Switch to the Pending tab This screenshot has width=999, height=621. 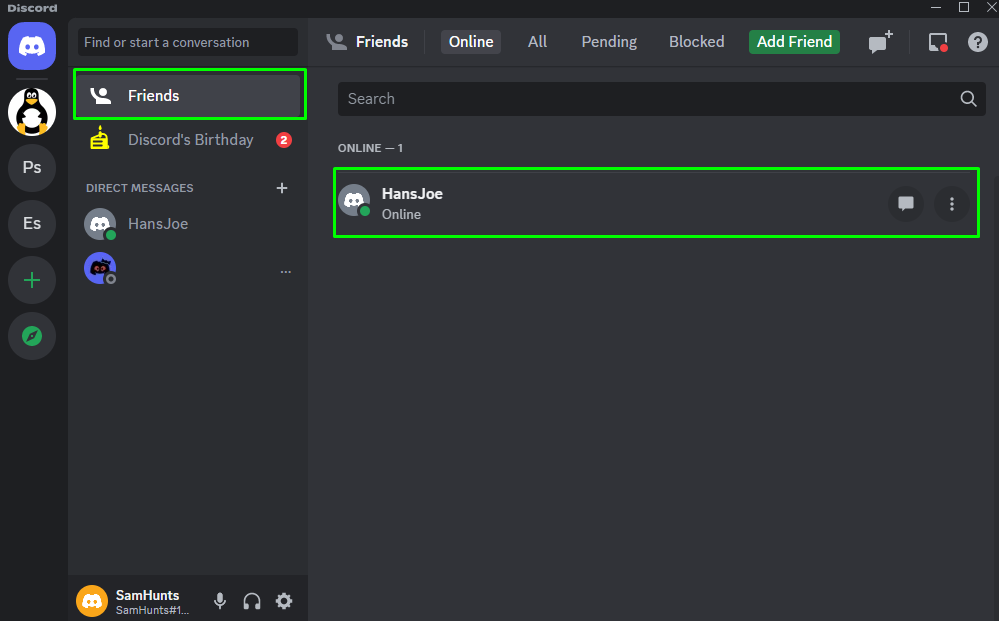click(608, 42)
